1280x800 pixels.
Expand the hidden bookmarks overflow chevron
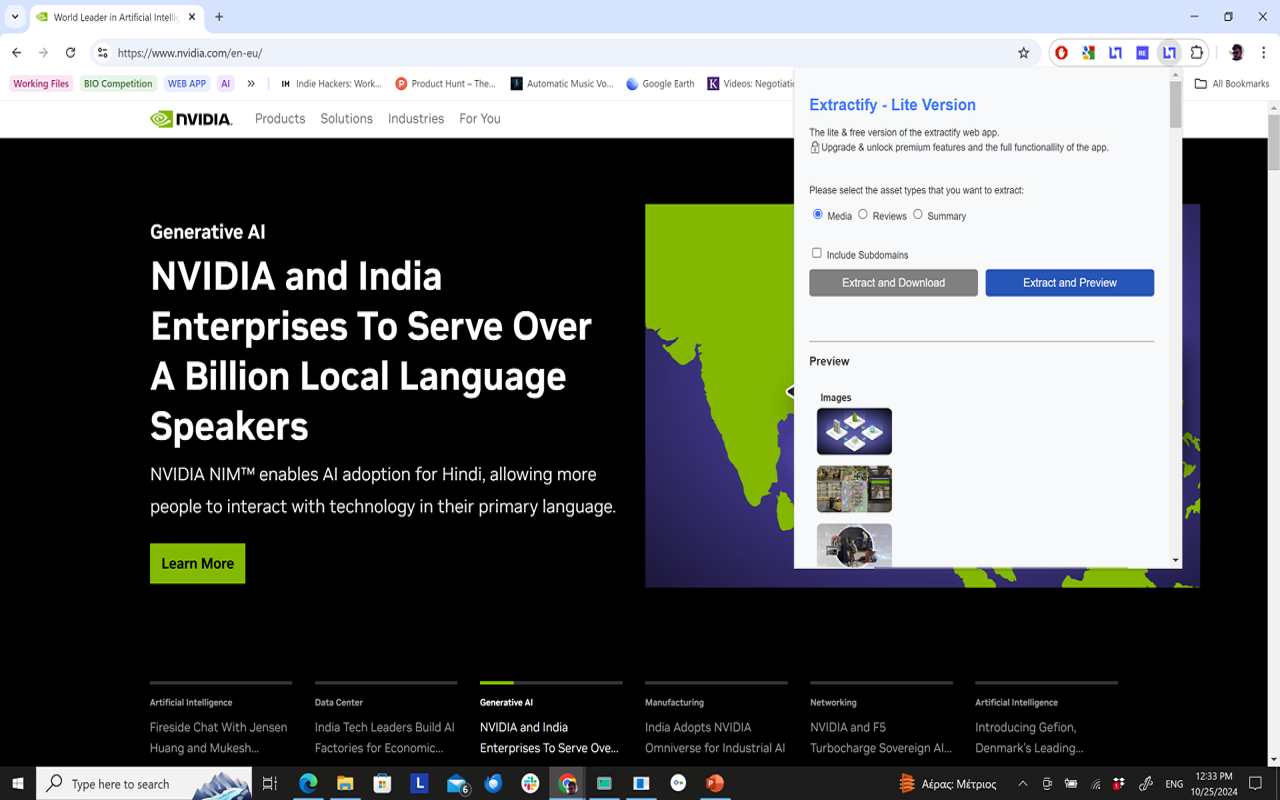pyautogui.click(x=251, y=84)
